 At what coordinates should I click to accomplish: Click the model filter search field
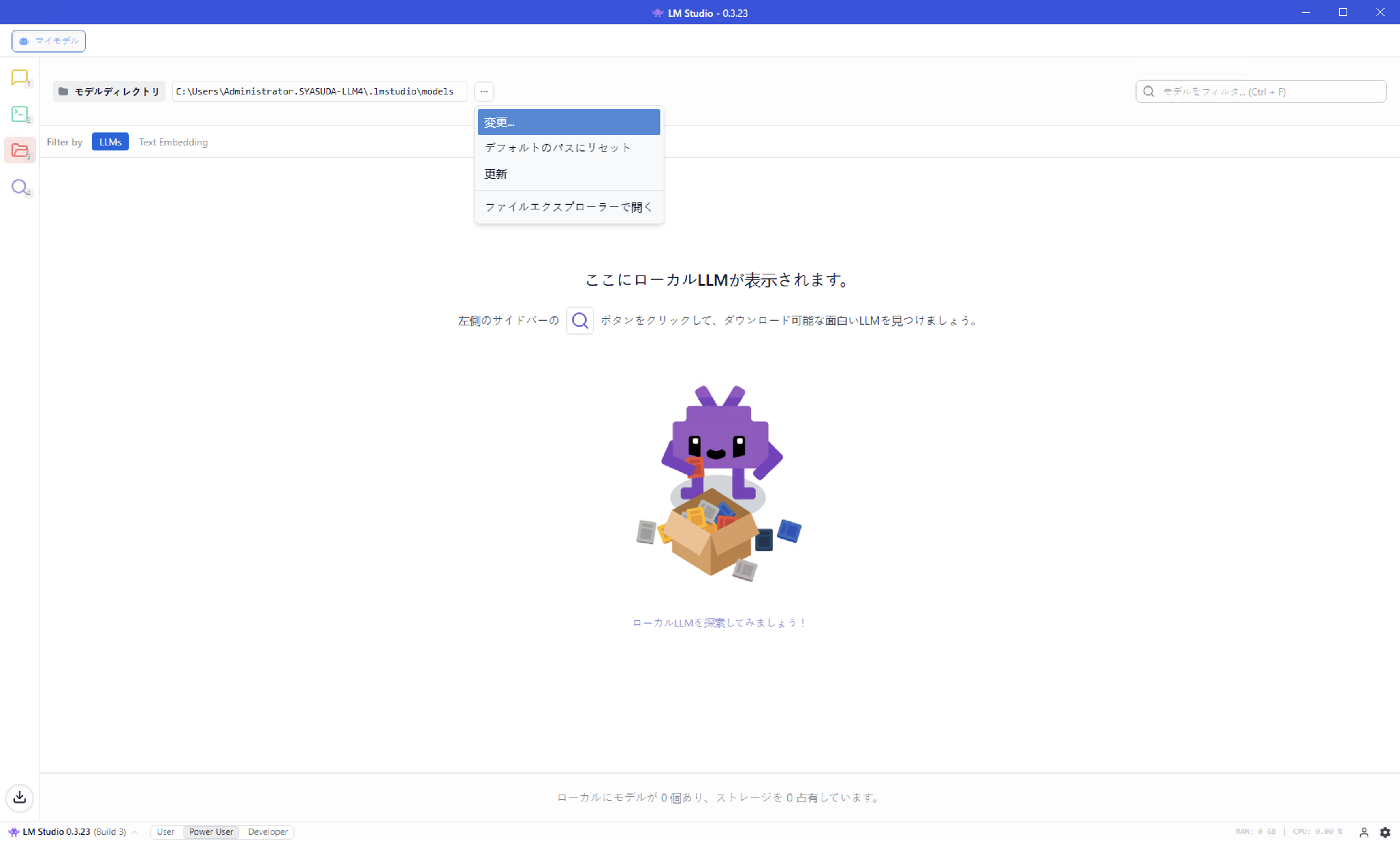tap(1261, 91)
